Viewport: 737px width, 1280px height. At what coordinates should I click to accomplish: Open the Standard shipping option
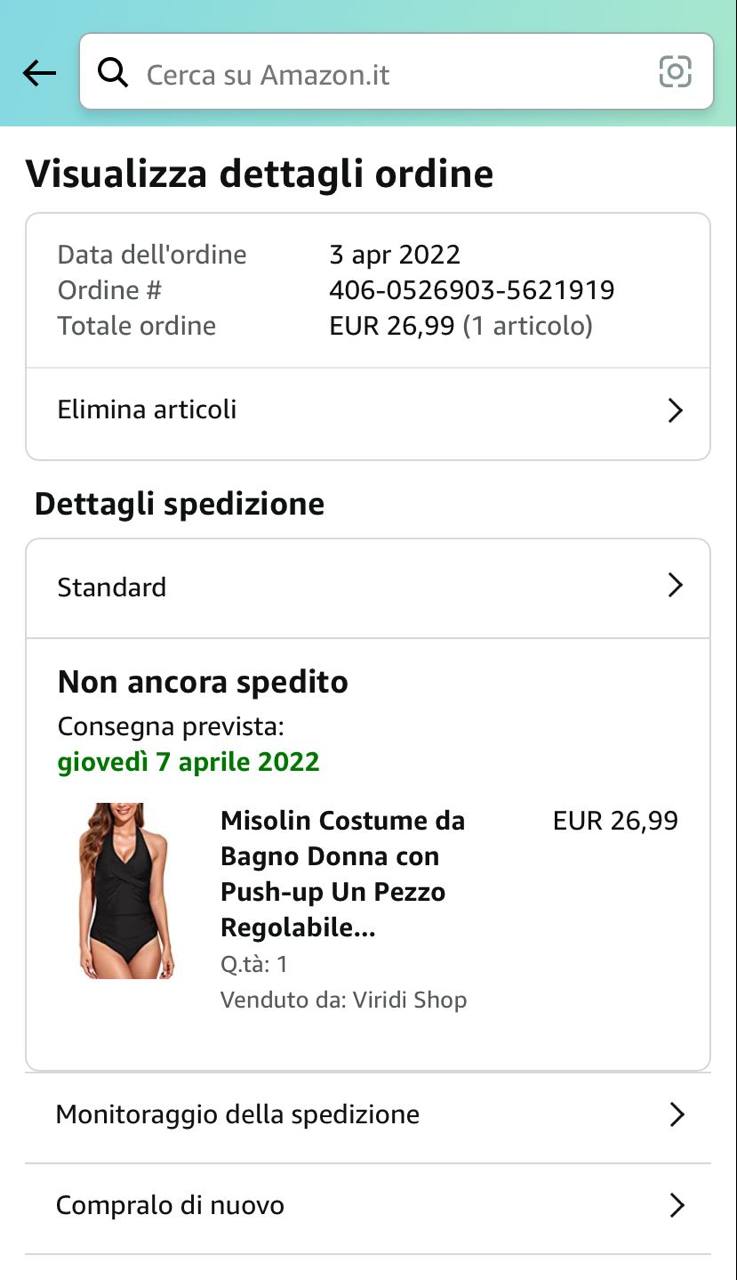coord(112,587)
